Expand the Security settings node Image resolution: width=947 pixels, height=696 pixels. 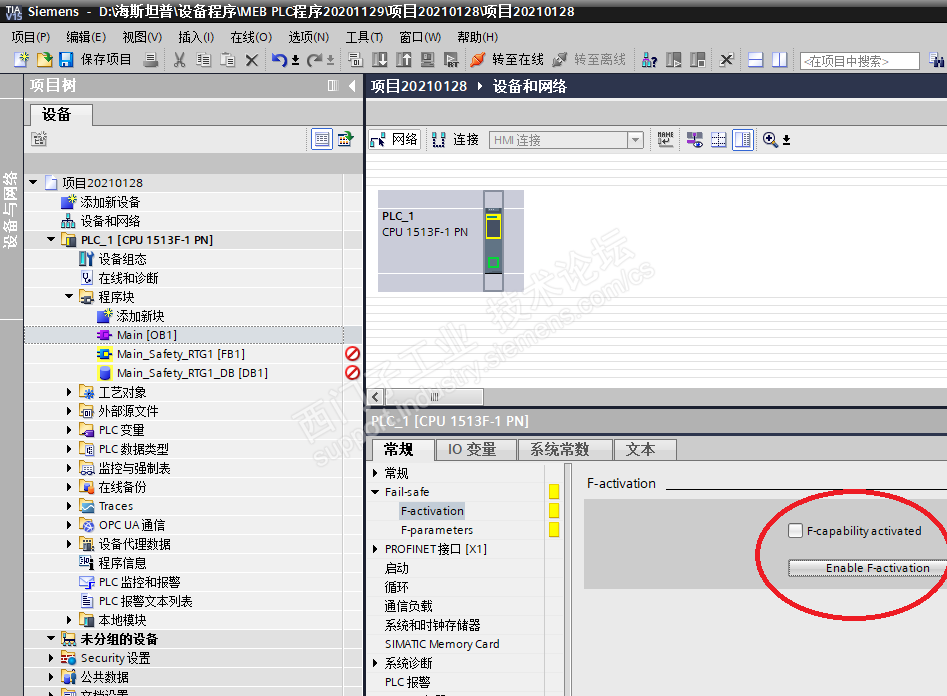tap(51, 658)
